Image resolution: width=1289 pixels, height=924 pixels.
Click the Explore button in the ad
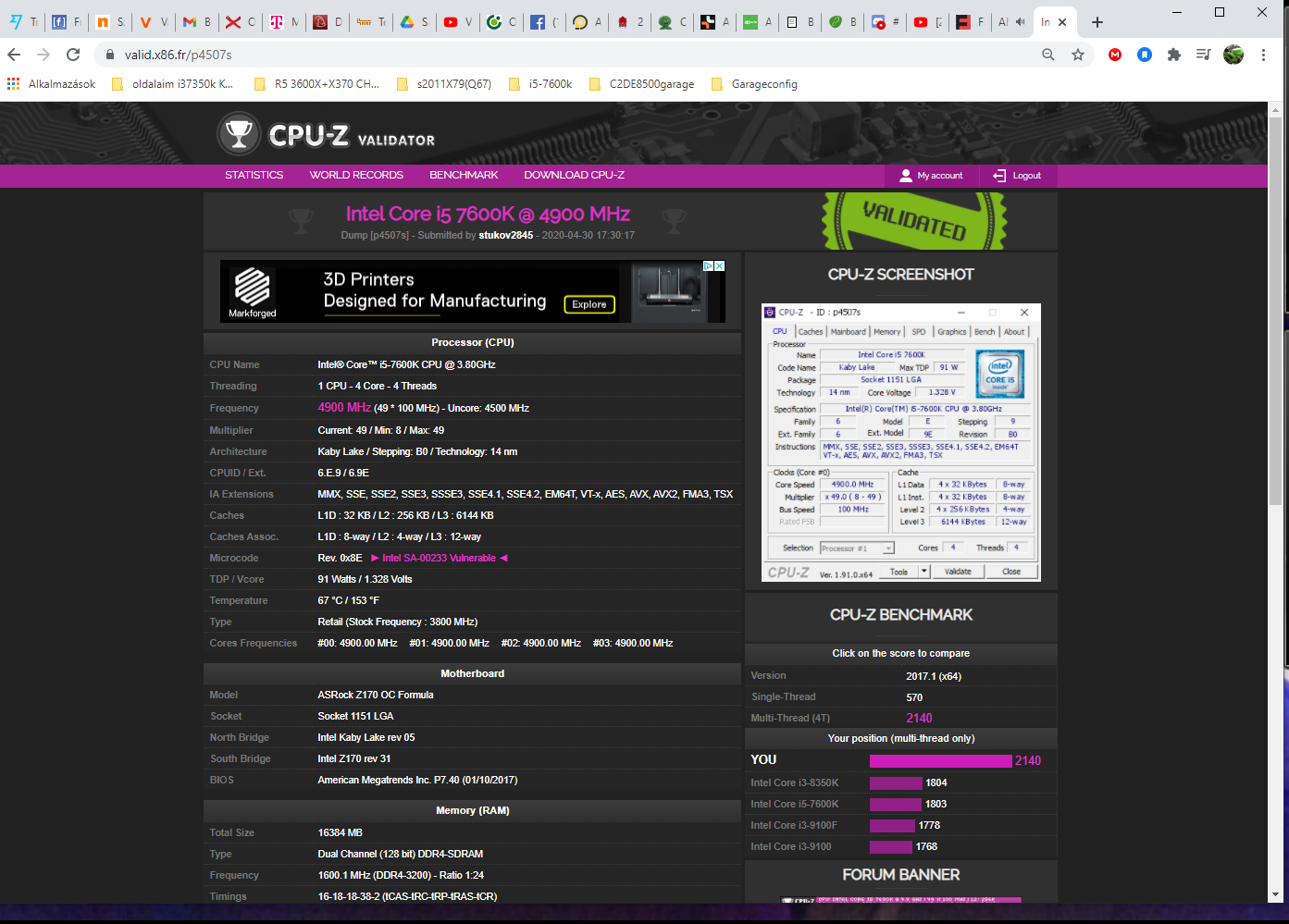[x=589, y=304]
